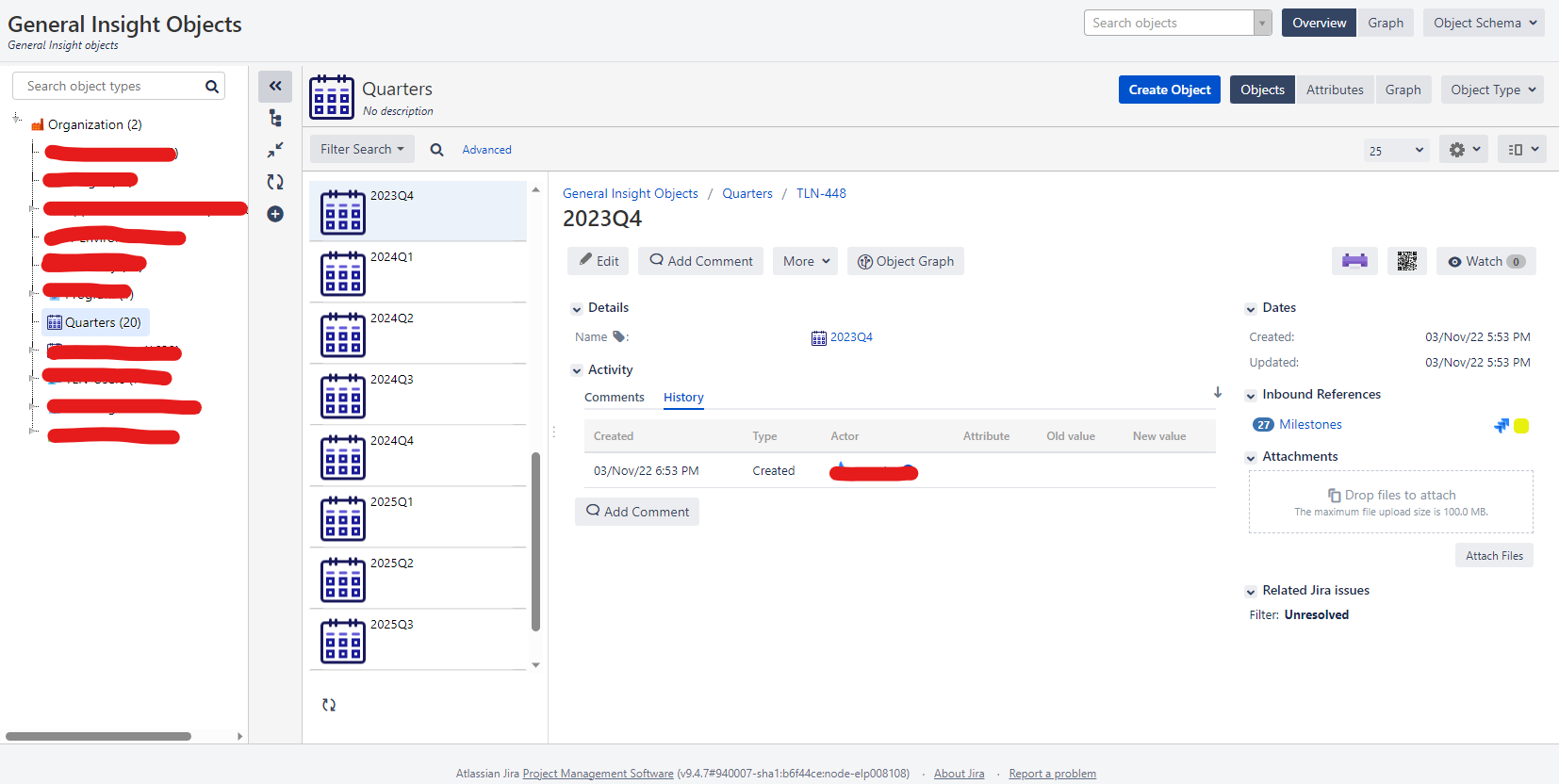The height and width of the screenshot is (784, 1559).
Task: Switch to the Comments tab
Action: pyautogui.click(x=615, y=398)
